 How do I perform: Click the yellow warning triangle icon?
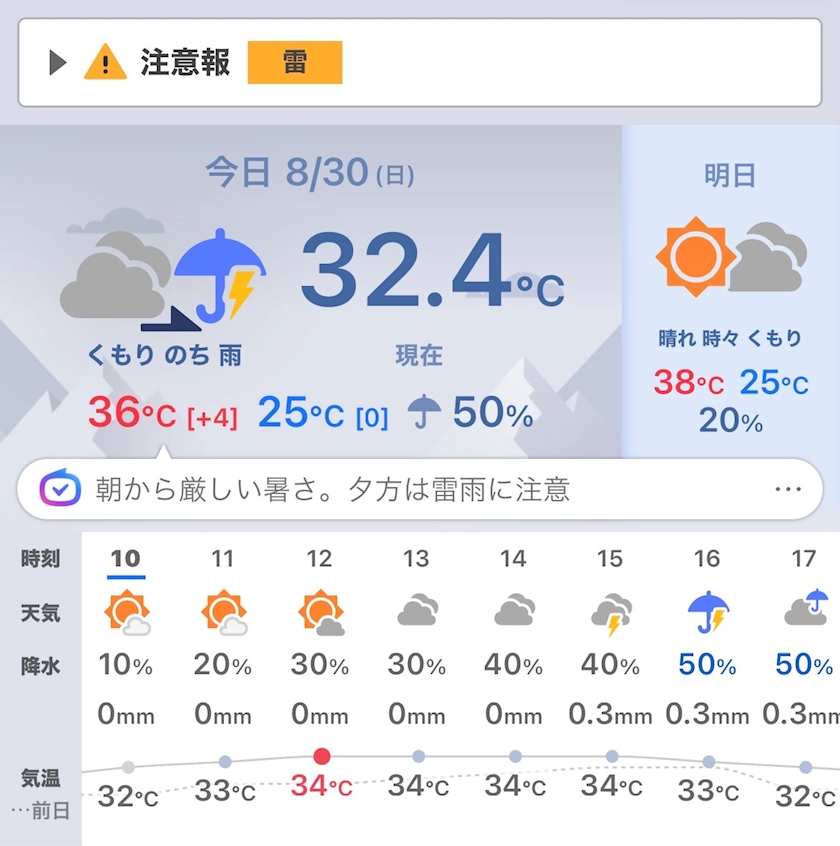tap(105, 62)
